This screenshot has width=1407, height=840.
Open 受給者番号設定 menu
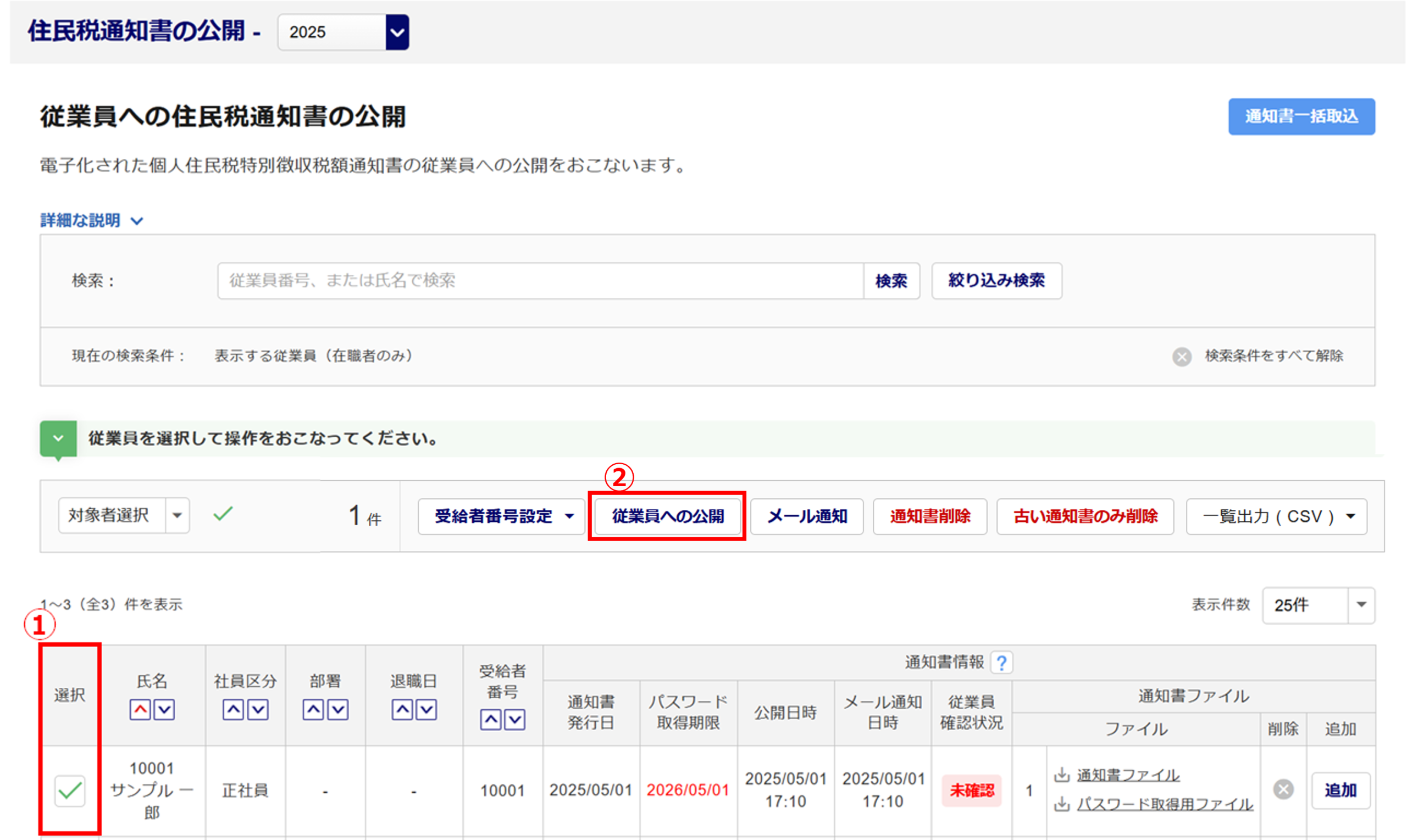[x=501, y=516]
